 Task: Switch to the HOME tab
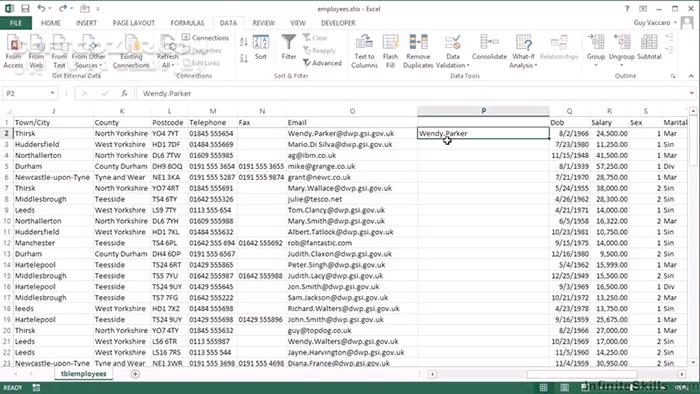point(51,23)
